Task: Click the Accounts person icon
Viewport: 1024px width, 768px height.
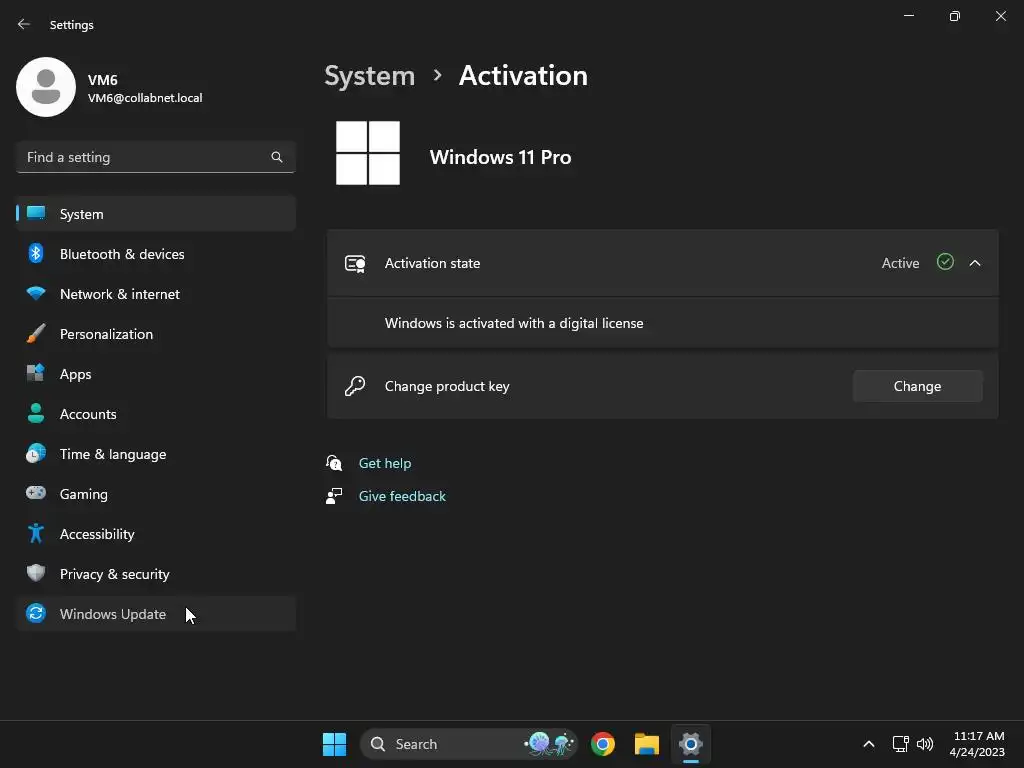Action: 36,413
